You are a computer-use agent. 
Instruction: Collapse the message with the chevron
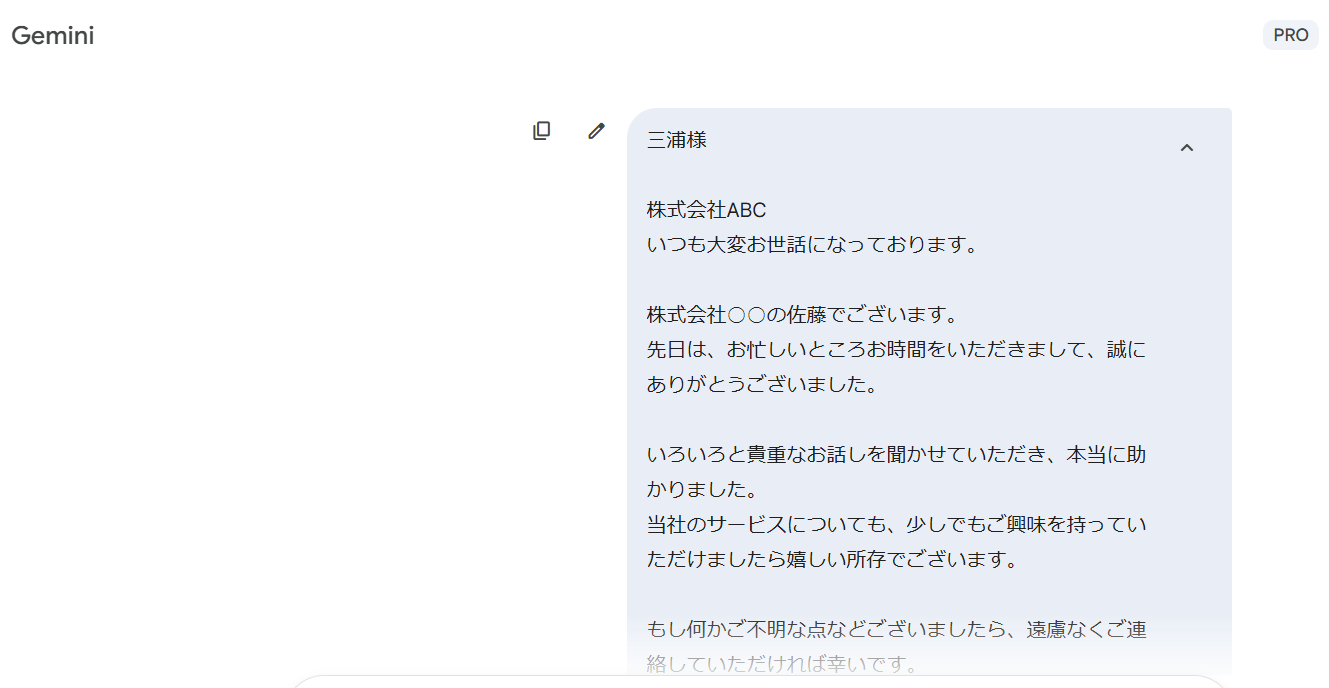(x=1187, y=148)
